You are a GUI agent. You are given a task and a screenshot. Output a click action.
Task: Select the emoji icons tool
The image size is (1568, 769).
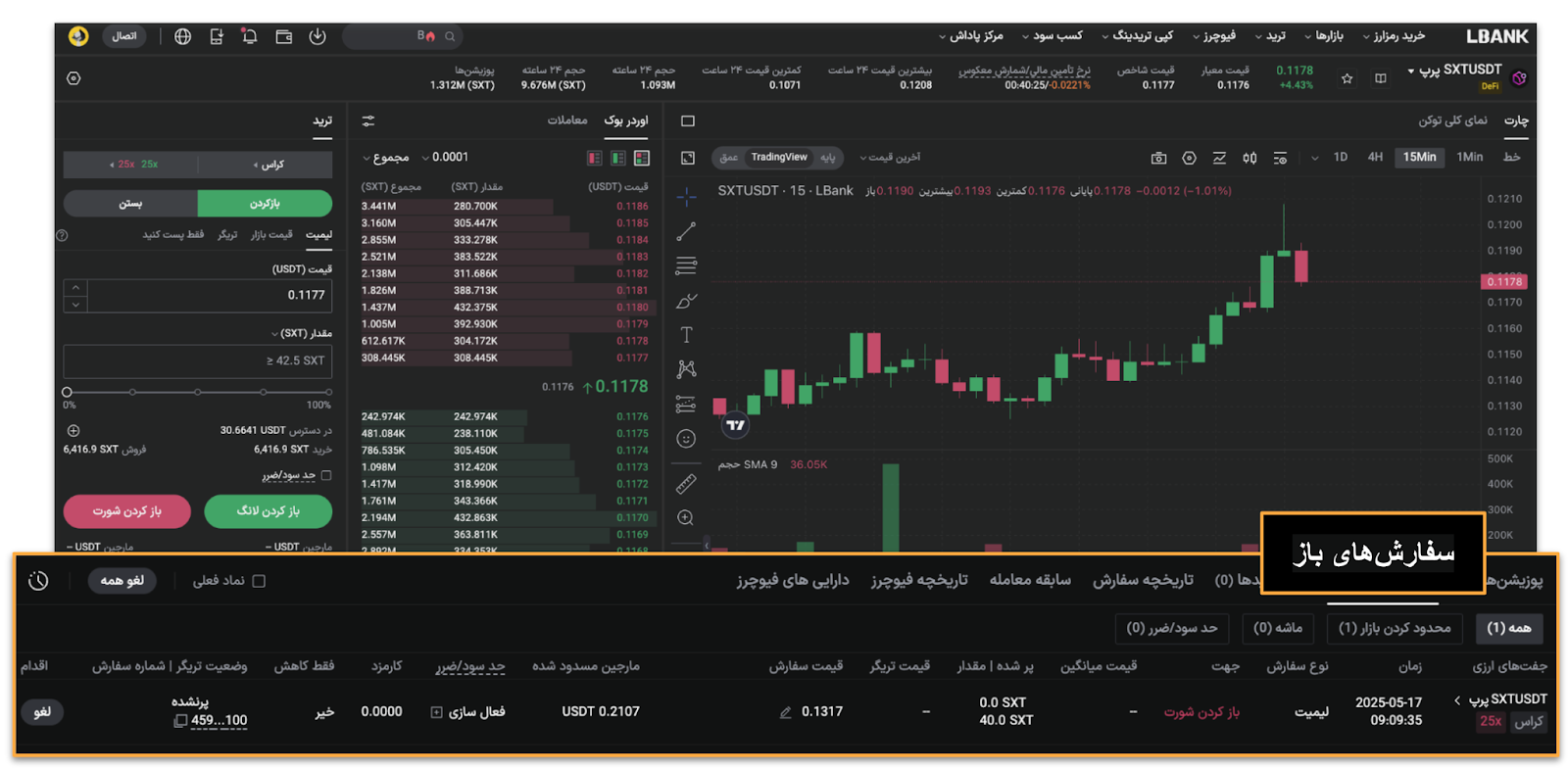click(686, 439)
